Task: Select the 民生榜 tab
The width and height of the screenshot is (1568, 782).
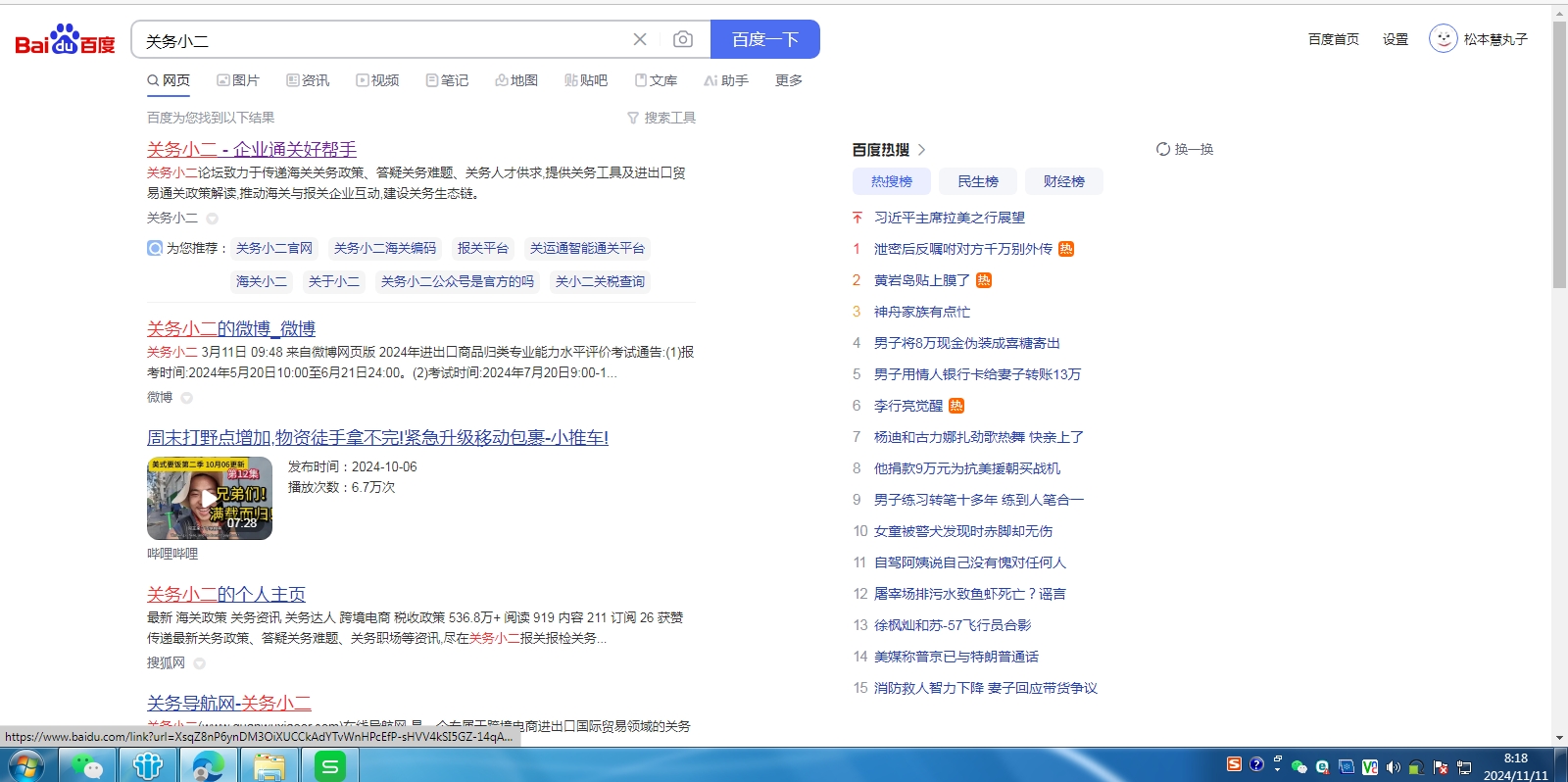Action: (978, 181)
